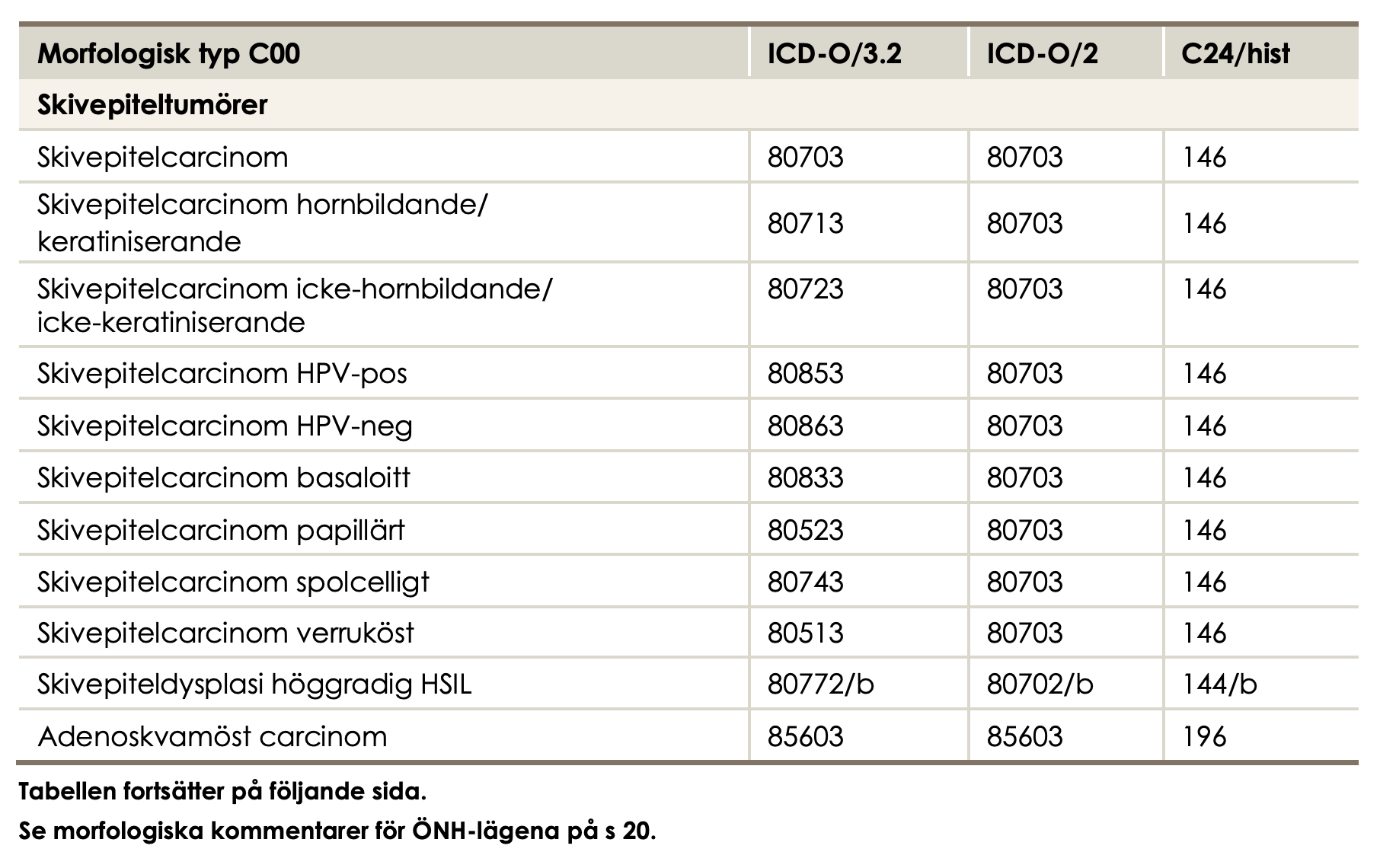This screenshot has width=1380, height=868.
Task: Select the ICD-O/3.2 code 80723
Action: point(805,289)
